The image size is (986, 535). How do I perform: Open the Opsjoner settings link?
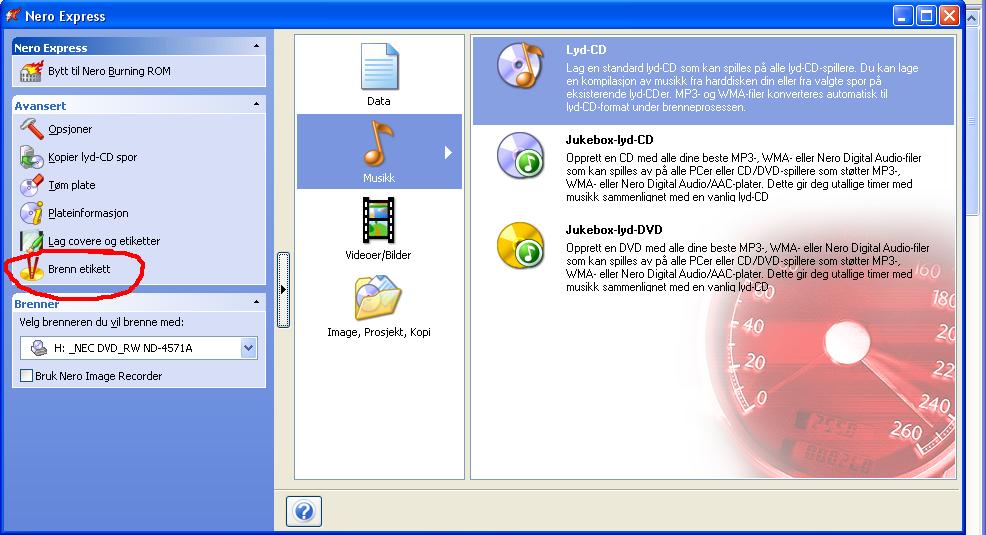70,129
